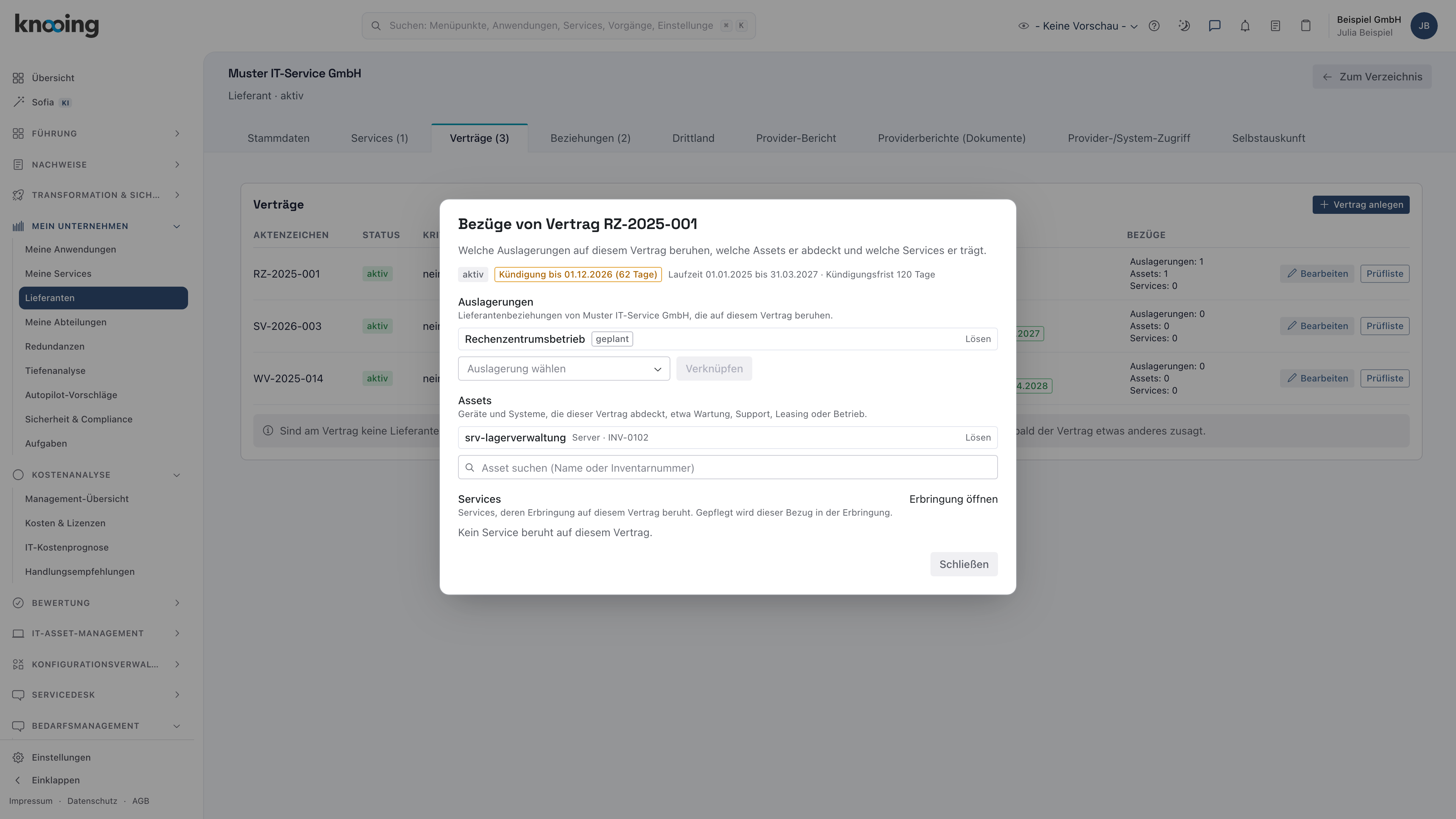The width and height of the screenshot is (1456, 819).
Task: Open the notifications bell
Action: tap(1245, 26)
